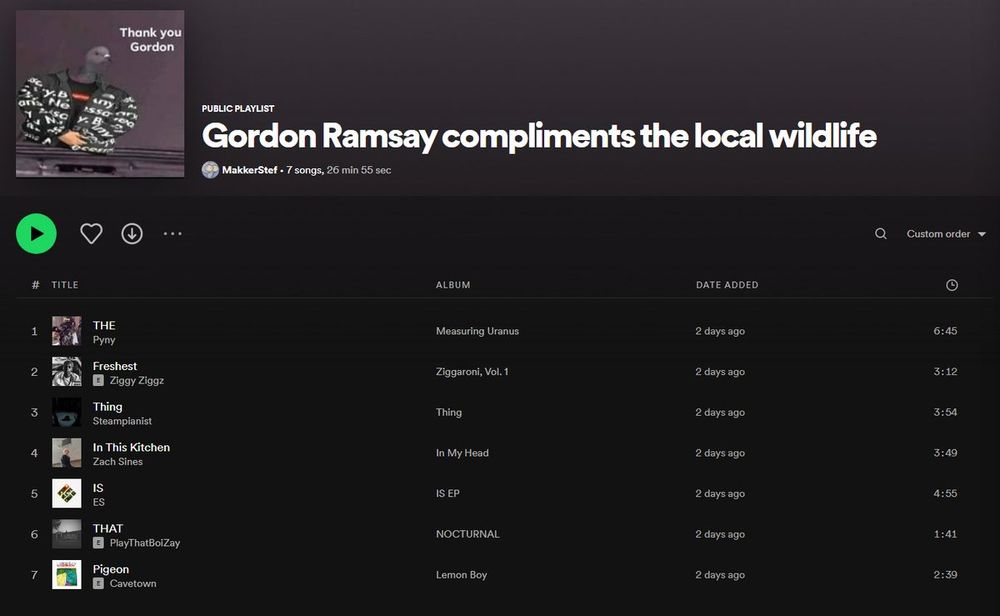Open artist ES
Image resolution: width=1000 pixels, height=616 pixels.
pyautogui.click(x=99, y=502)
